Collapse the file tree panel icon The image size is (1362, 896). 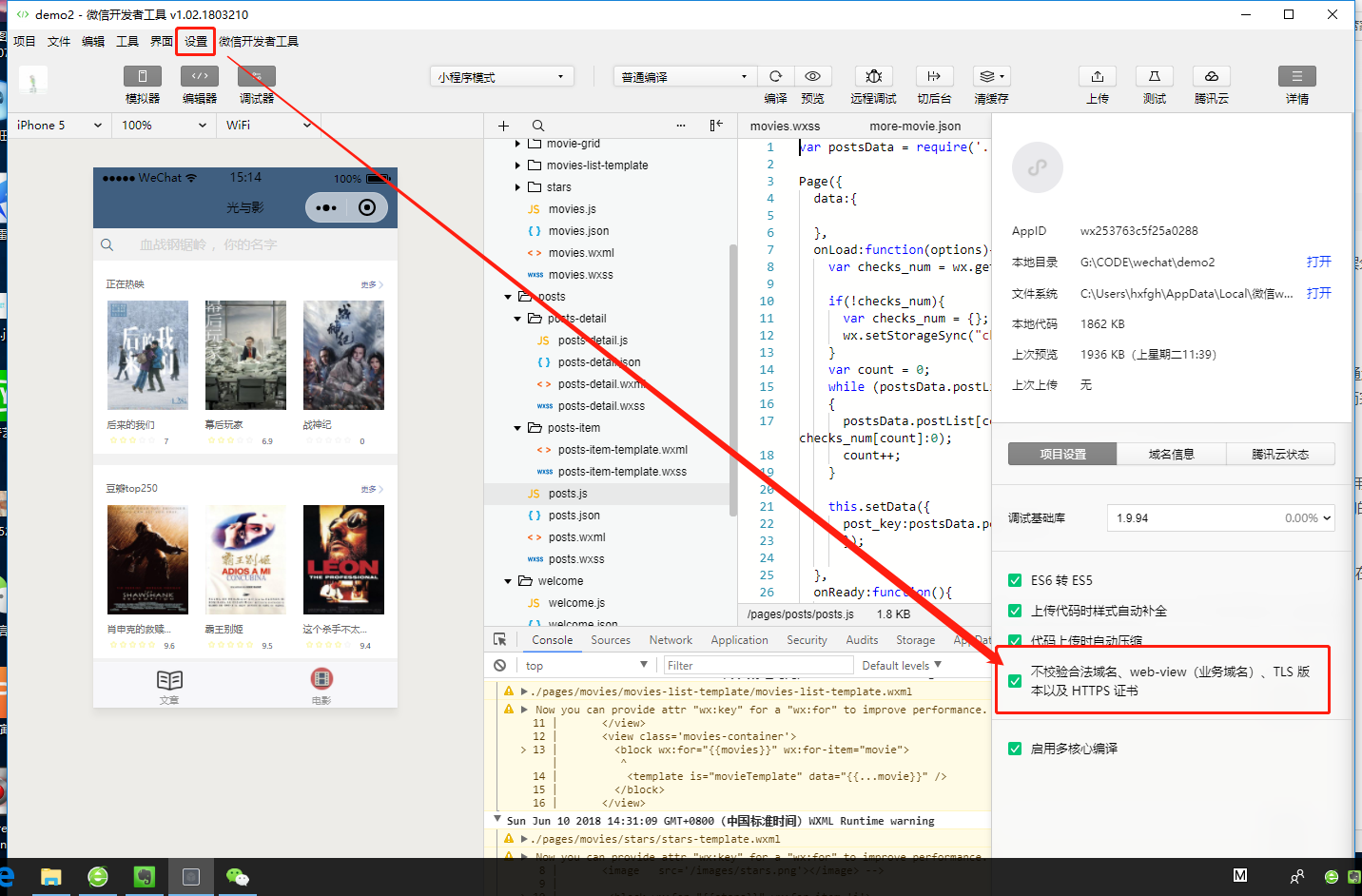point(716,126)
